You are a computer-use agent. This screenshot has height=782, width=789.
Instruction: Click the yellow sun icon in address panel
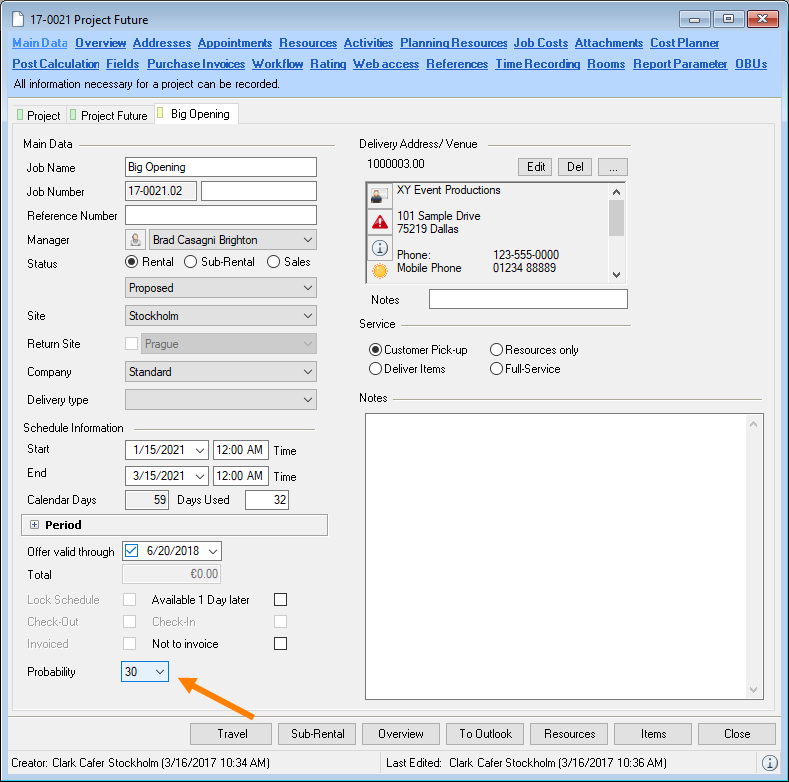point(380,271)
